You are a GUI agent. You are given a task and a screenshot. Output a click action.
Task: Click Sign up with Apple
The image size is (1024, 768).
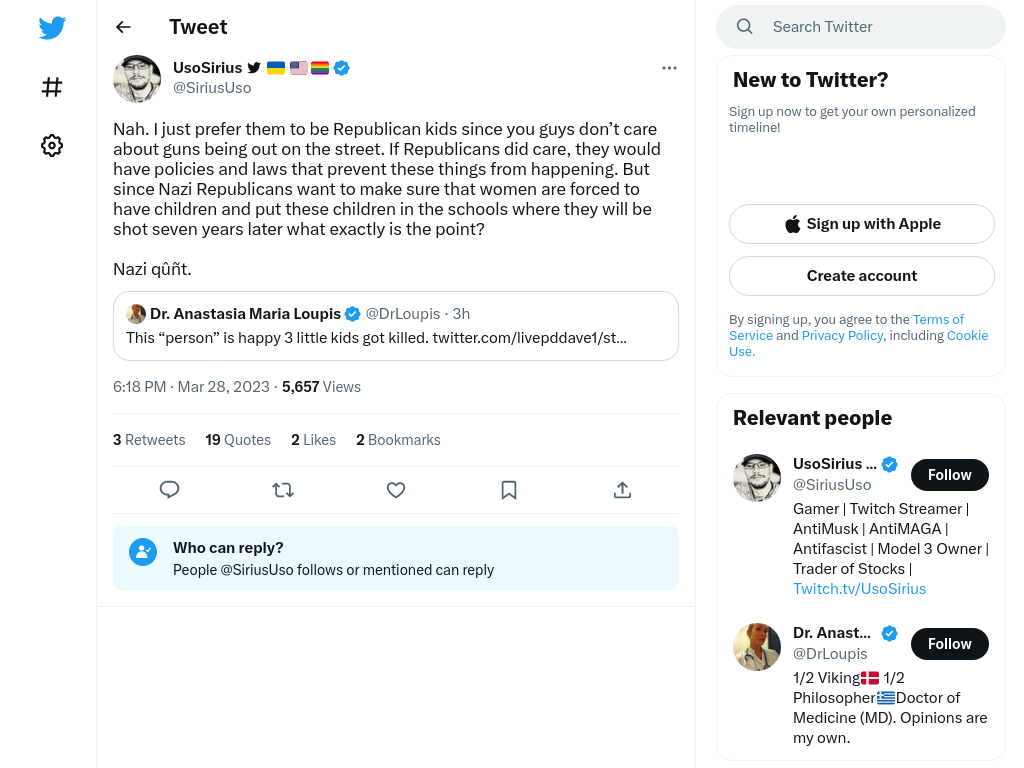(861, 224)
